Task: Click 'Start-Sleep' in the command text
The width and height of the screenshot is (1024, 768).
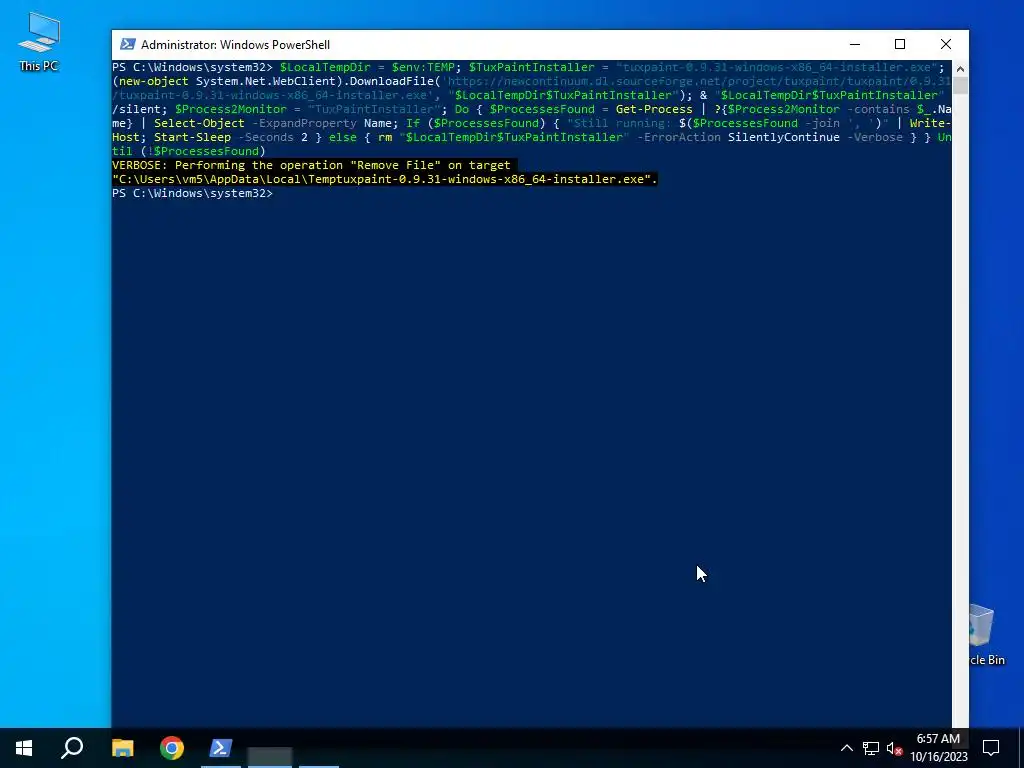Action: click(x=192, y=137)
